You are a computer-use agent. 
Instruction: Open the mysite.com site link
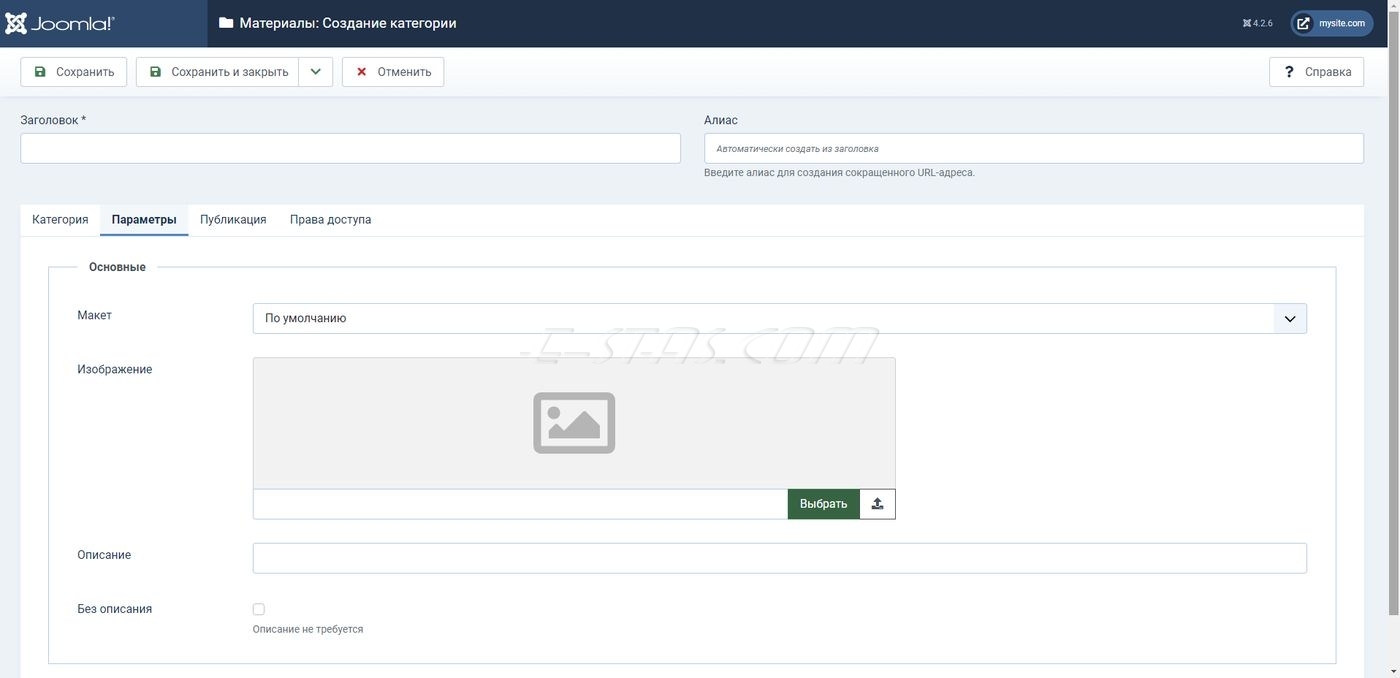coord(1332,23)
